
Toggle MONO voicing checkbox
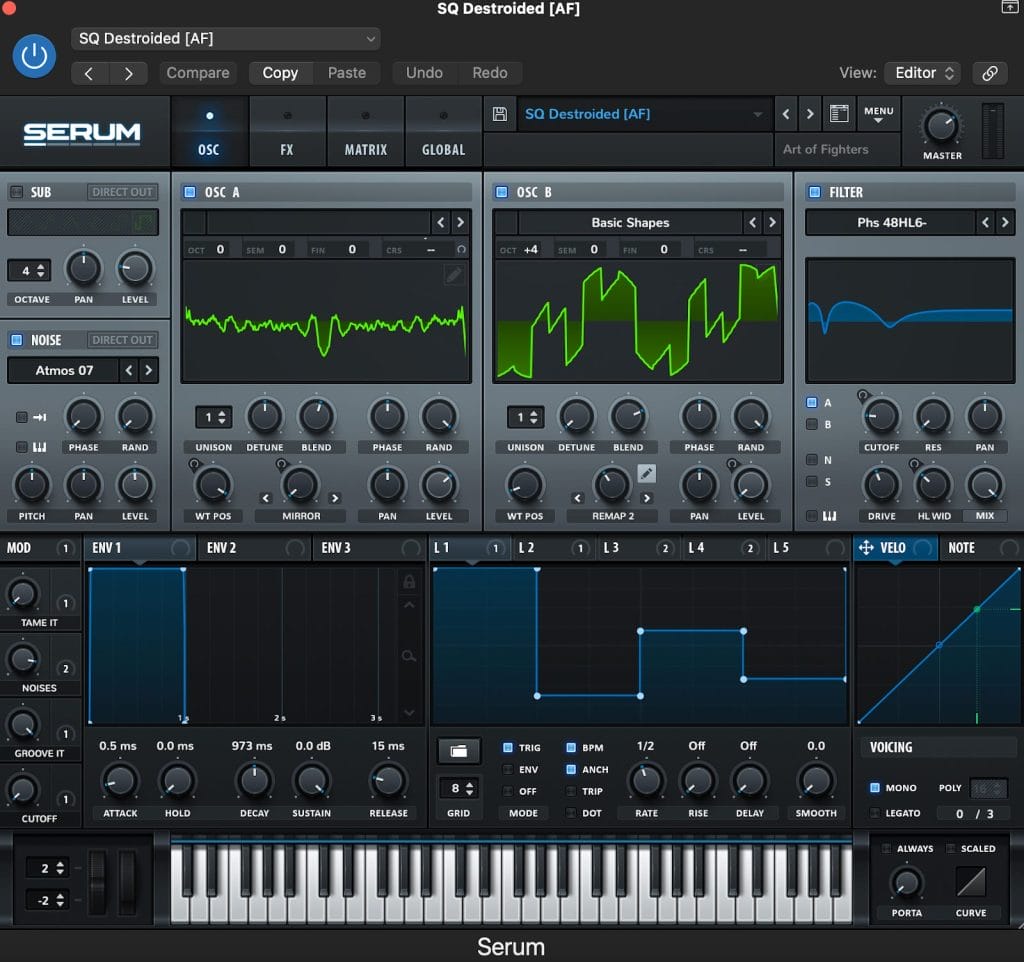pos(875,788)
